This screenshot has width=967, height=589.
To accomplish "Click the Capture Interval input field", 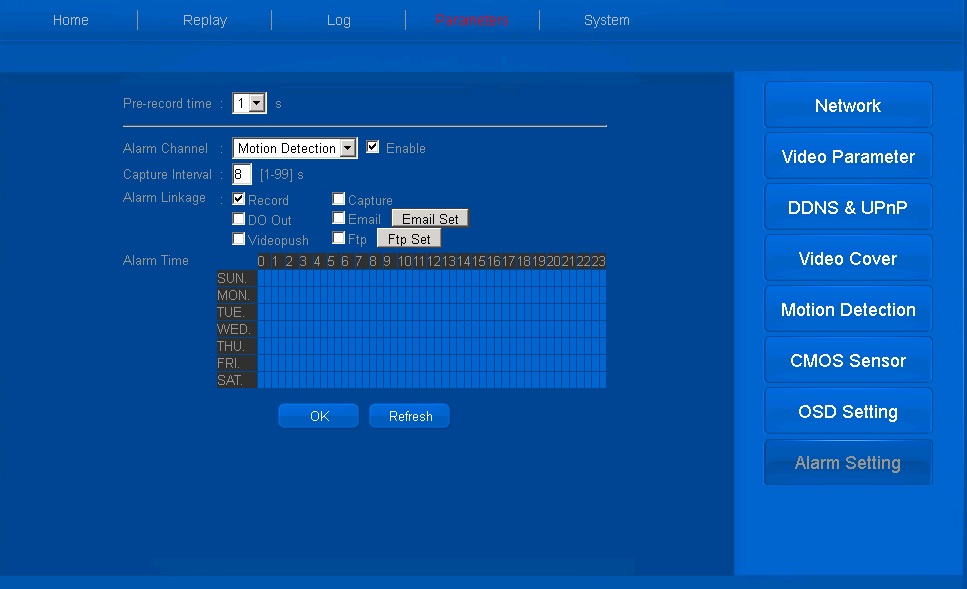I will (242, 175).
